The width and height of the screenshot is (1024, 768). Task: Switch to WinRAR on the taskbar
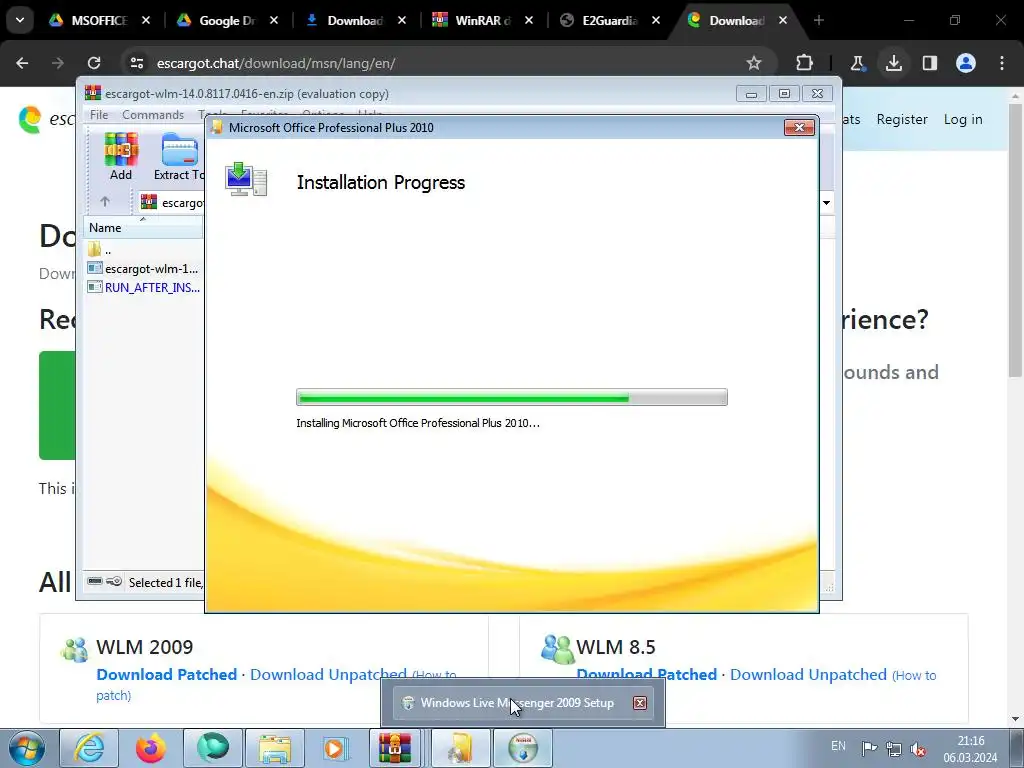pos(396,748)
